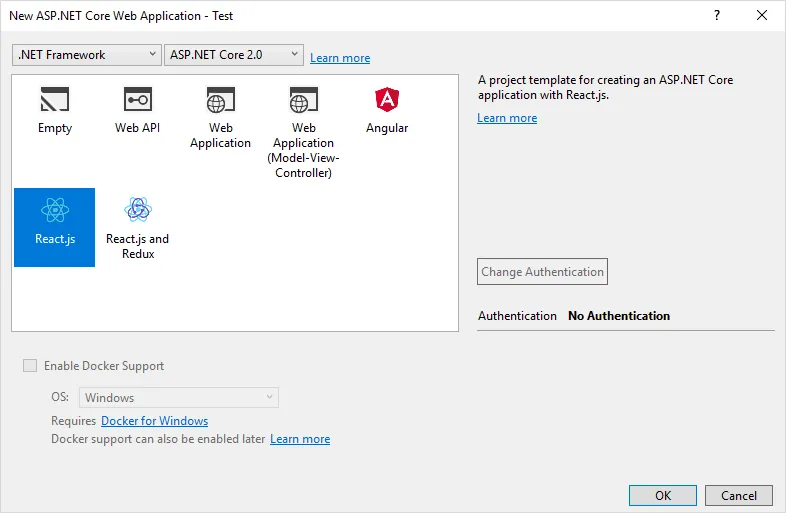Open Learn more under template description
This screenshot has height=513, width=786.
coord(507,118)
